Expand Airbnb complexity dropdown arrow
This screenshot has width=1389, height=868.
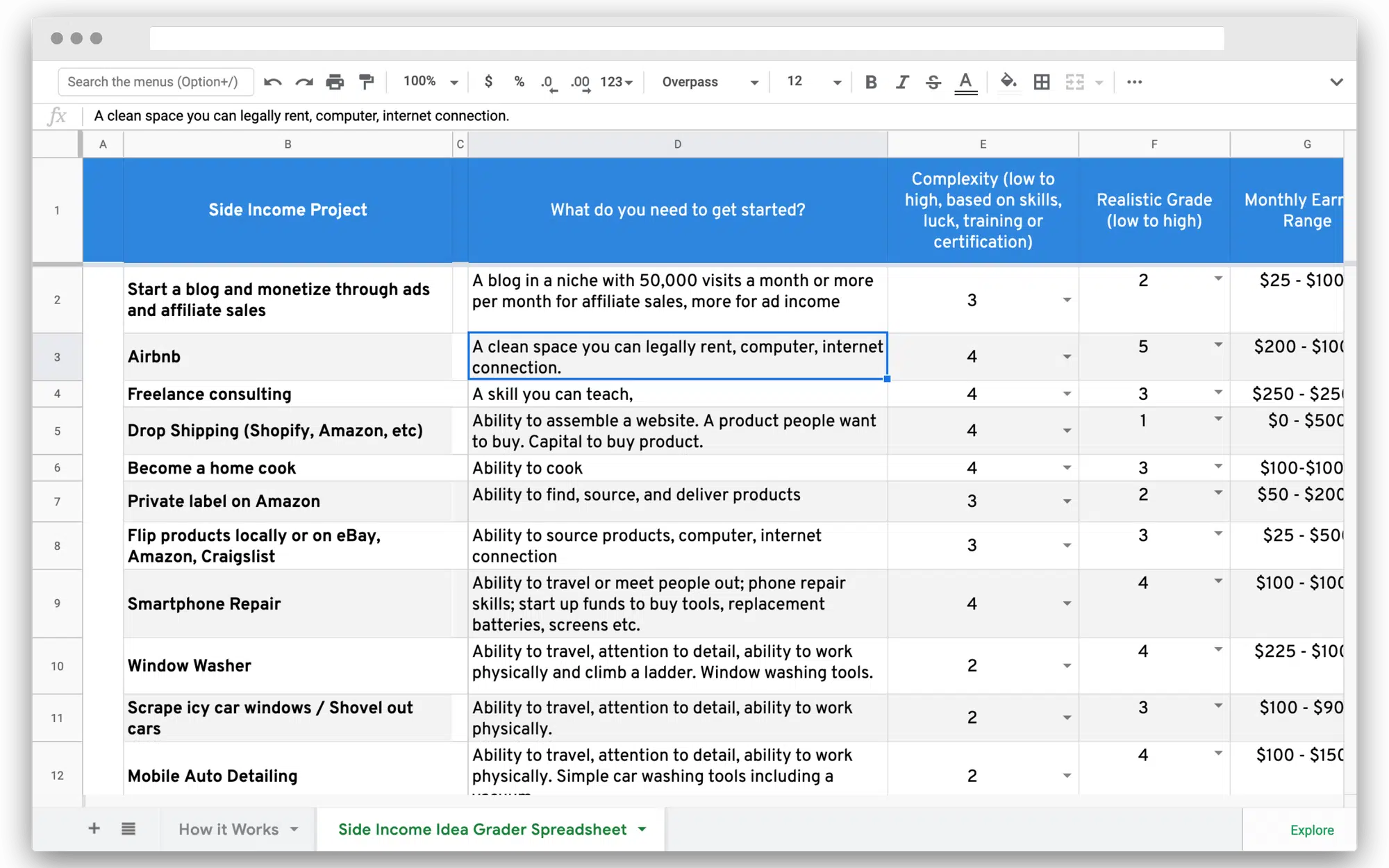(x=1067, y=357)
